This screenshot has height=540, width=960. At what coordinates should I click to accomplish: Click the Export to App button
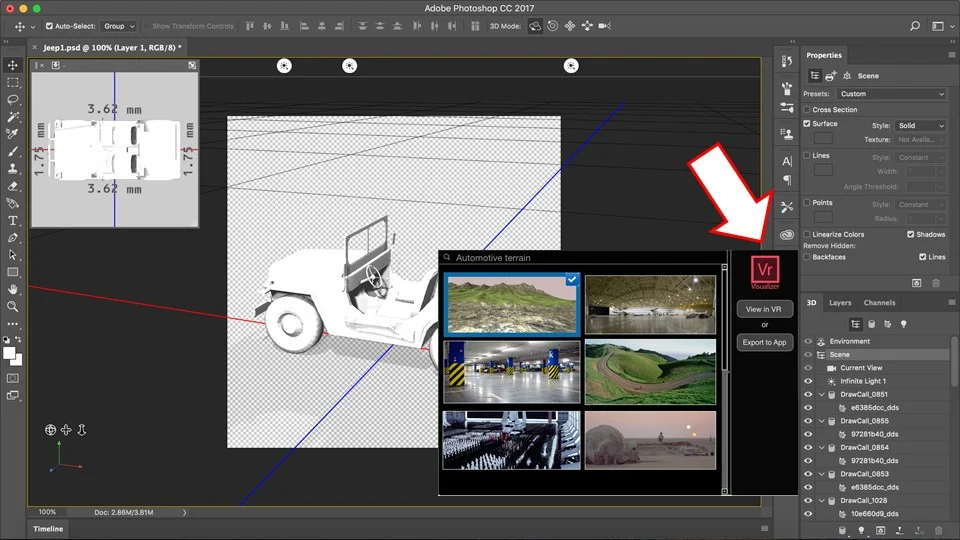(x=765, y=342)
